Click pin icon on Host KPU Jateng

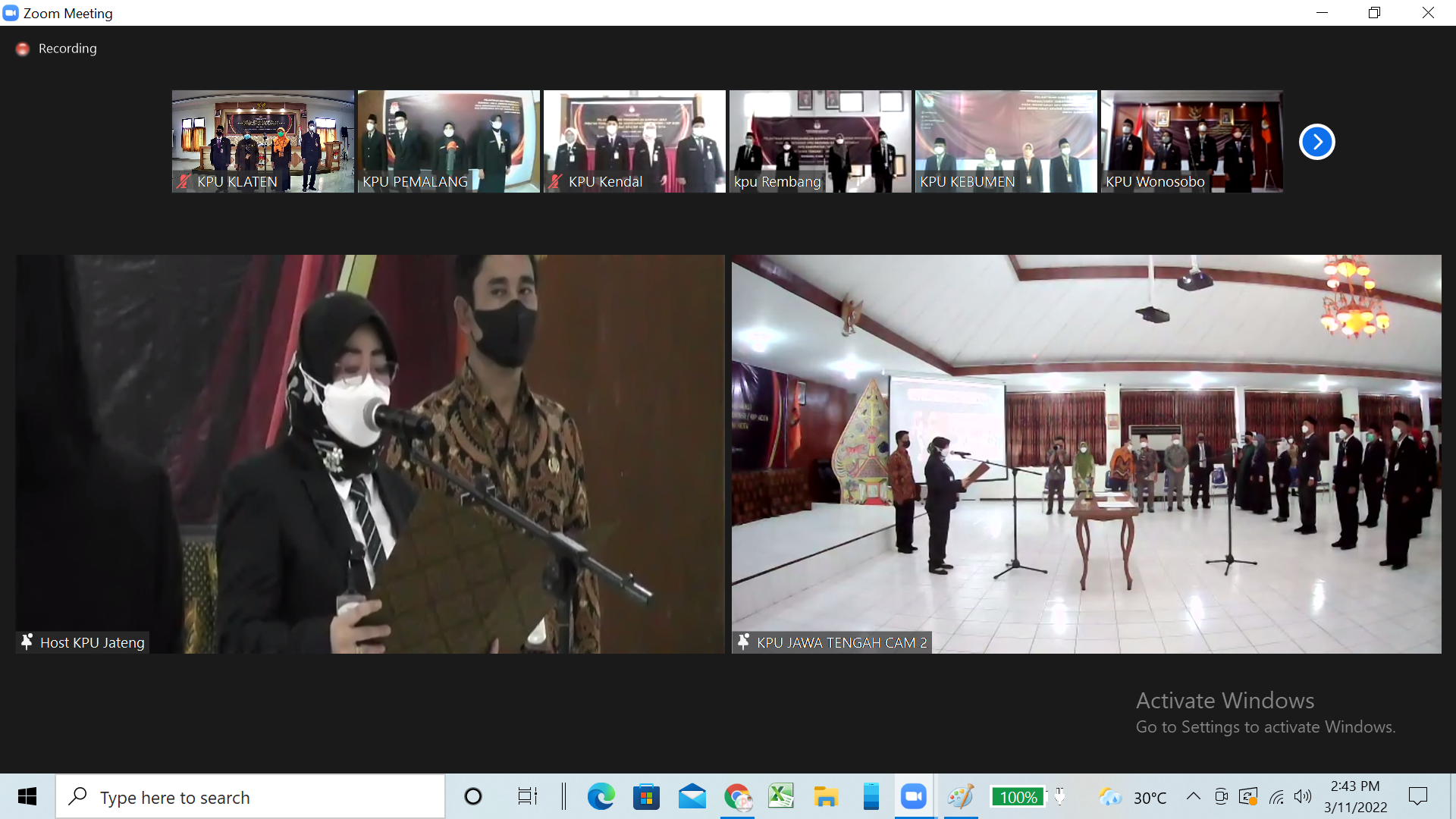pyautogui.click(x=27, y=642)
